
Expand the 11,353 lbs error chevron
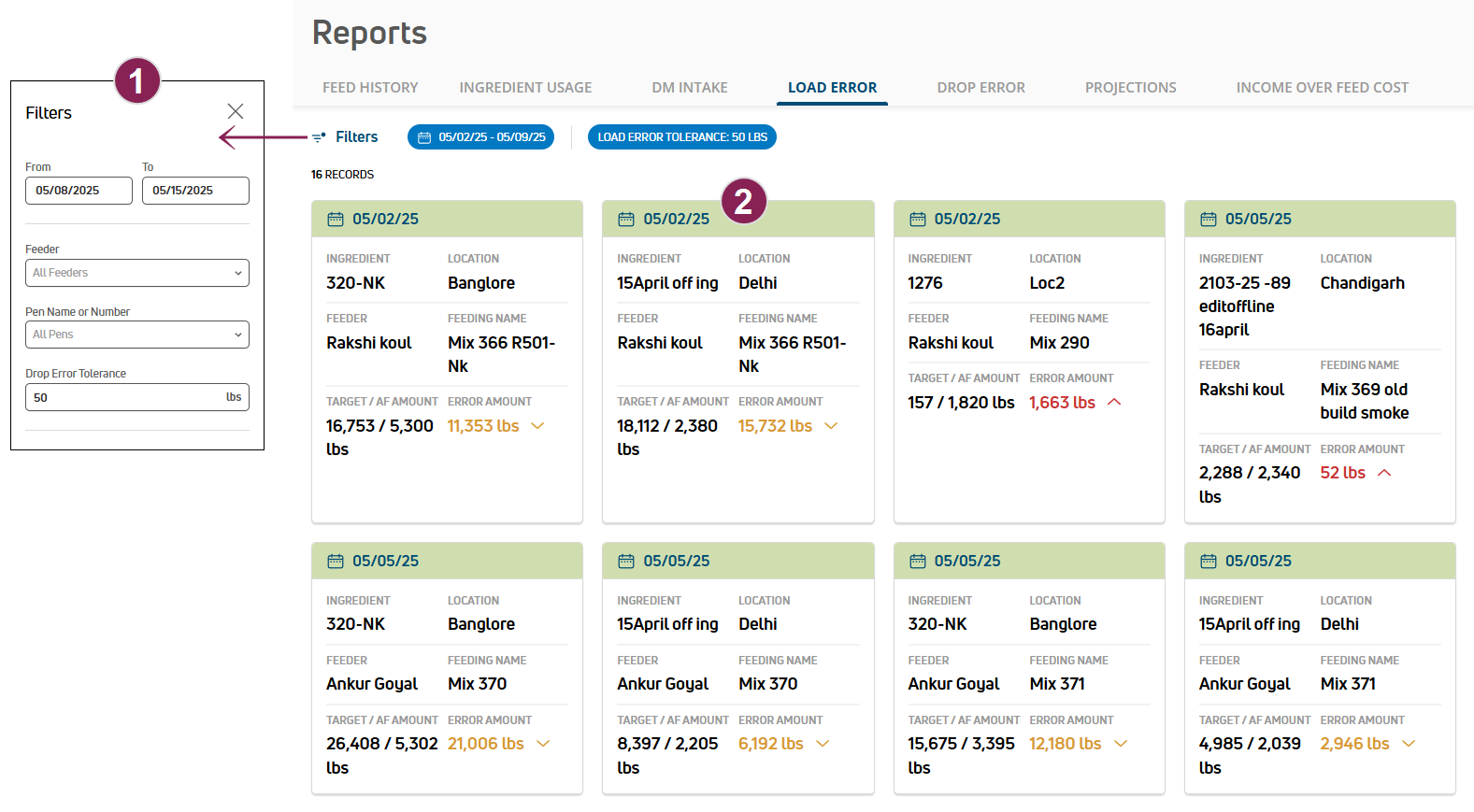537,426
